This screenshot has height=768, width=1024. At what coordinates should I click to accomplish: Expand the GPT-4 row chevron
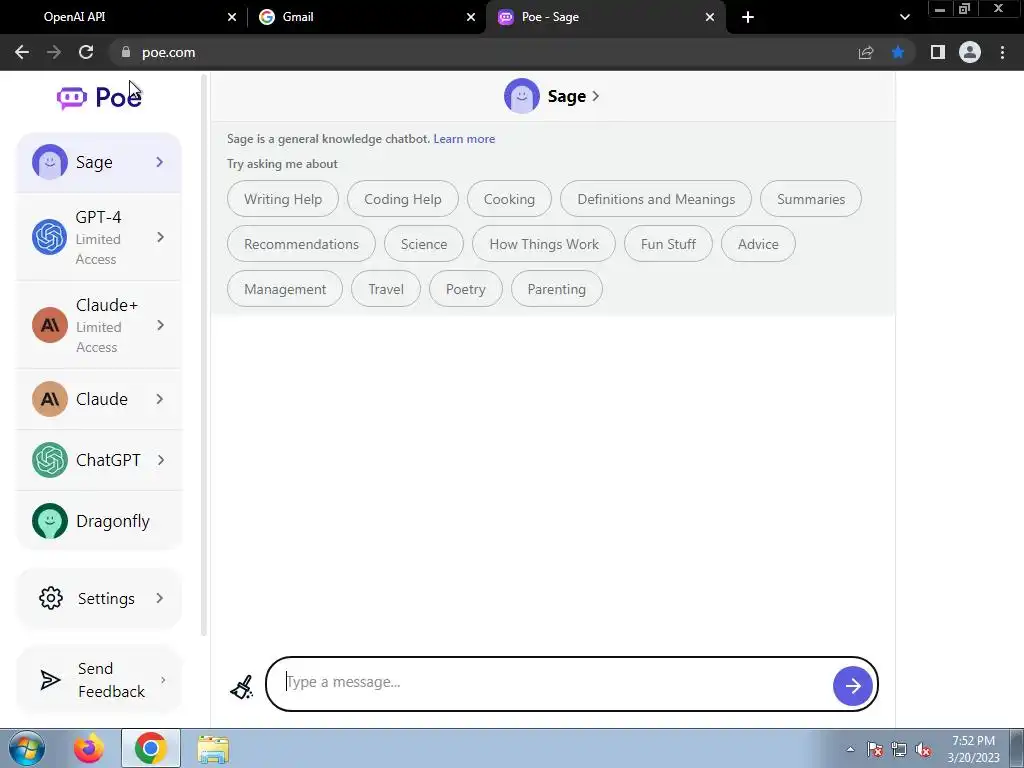coord(161,237)
